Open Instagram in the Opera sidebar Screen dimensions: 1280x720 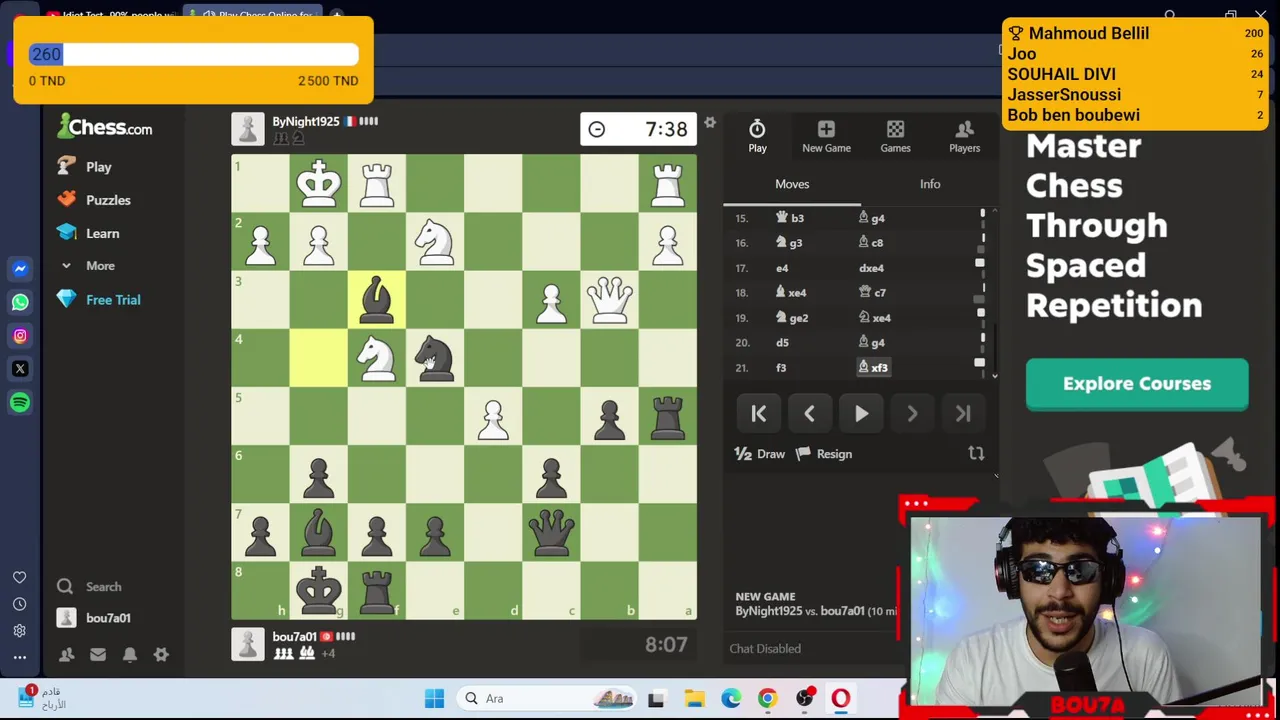[x=20, y=336]
